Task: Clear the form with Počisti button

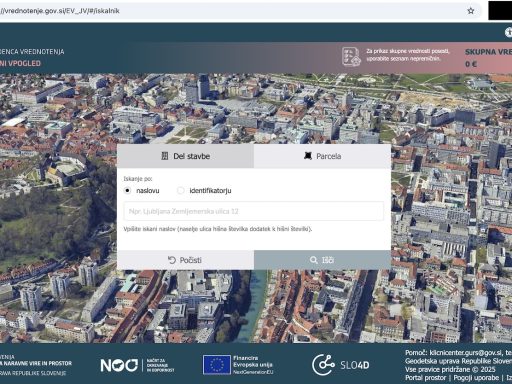Action: [x=185, y=260]
